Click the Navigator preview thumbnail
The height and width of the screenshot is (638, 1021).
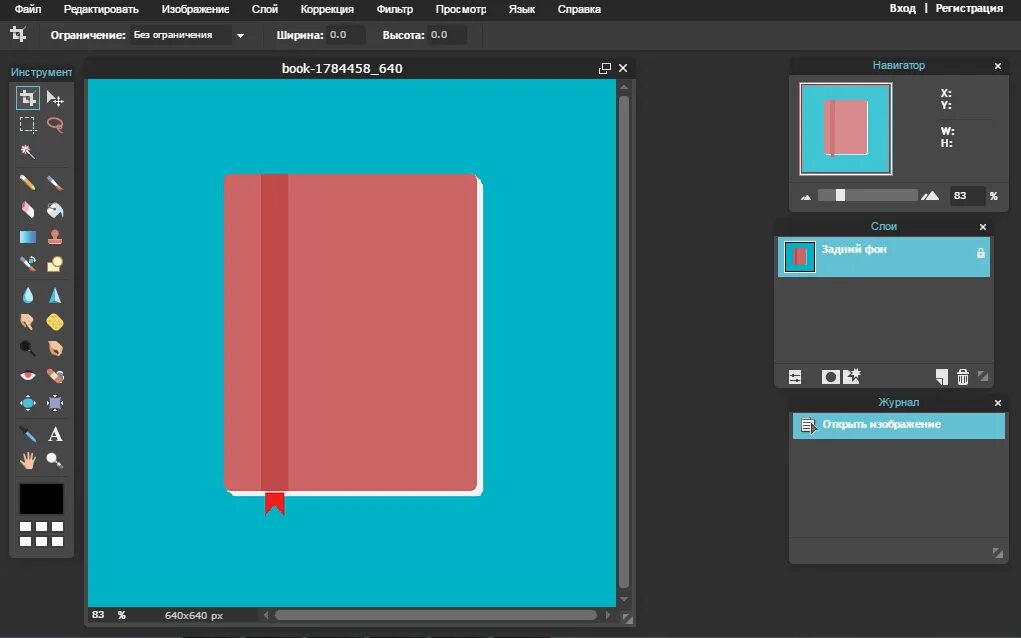[845, 129]
